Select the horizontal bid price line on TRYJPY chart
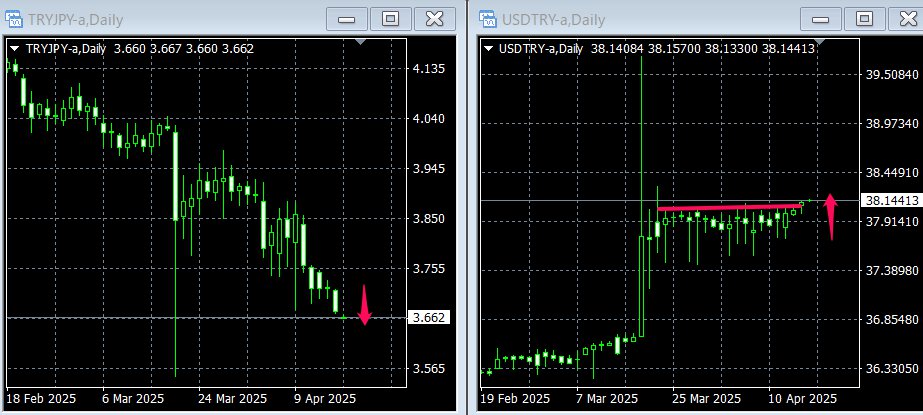This screenshot has height=415, width=923. (x=206, y=318)
